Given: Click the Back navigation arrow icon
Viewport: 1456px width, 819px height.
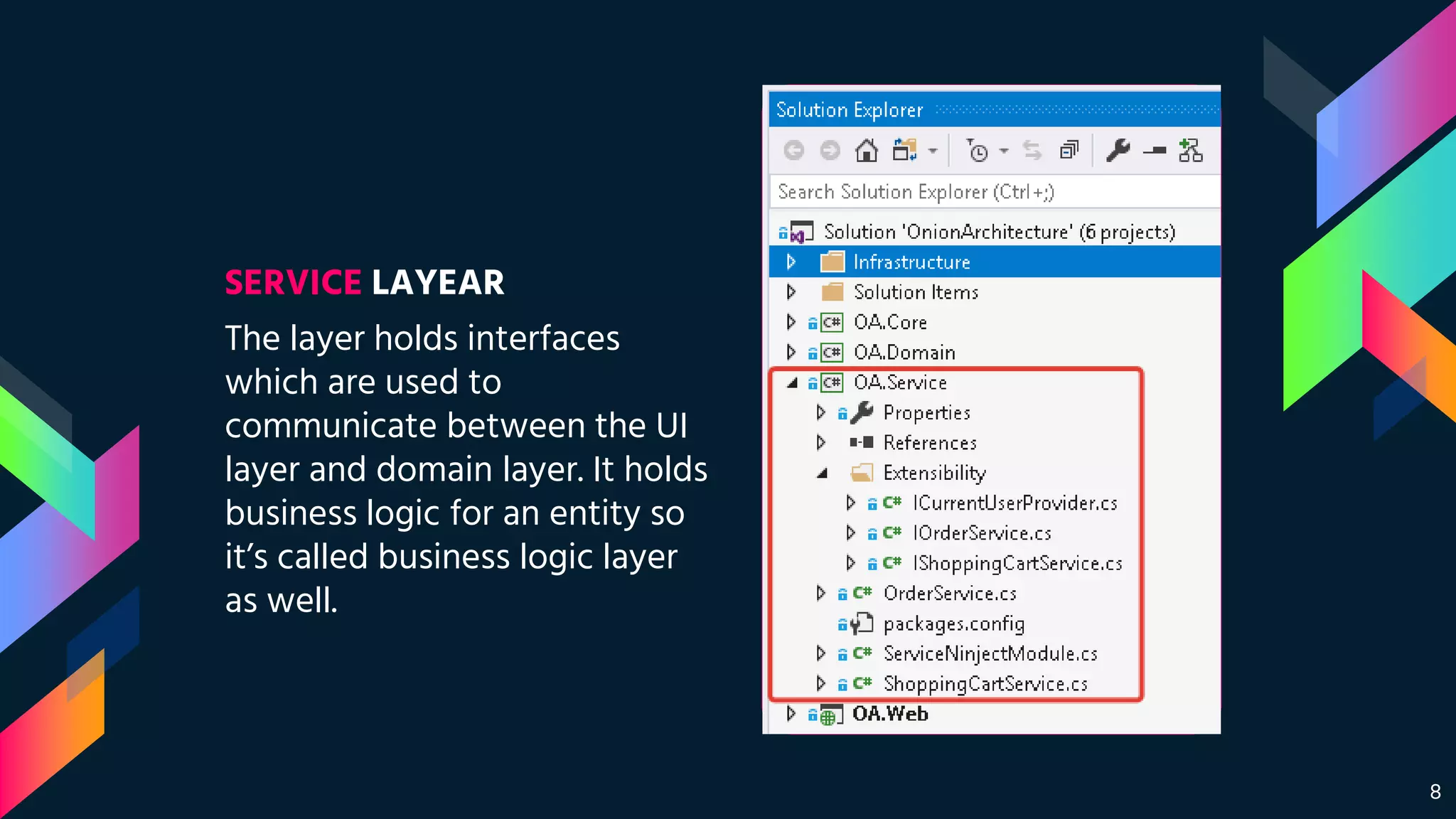Looking at the screenshot, I should click(x=793, y=151).
